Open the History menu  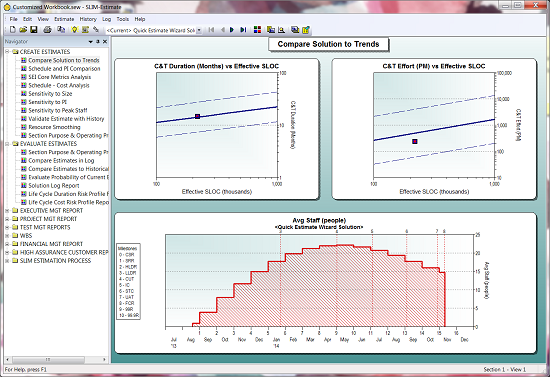click(88, 19)
